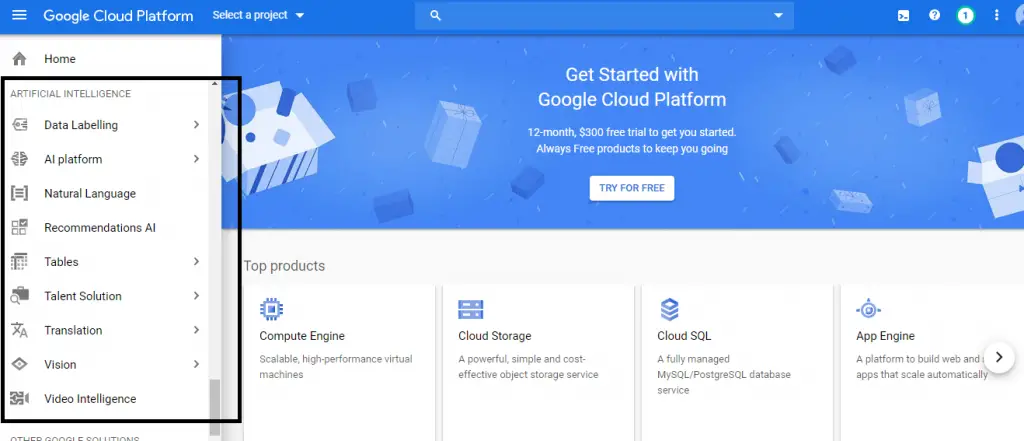Expand Translation submenu chevron

pos(196,331)
